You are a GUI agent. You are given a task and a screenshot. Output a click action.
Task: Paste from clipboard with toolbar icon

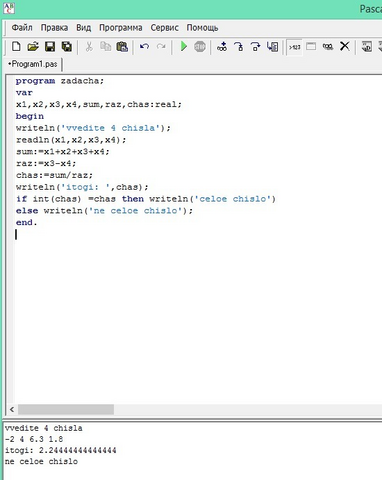coord(122,47)
